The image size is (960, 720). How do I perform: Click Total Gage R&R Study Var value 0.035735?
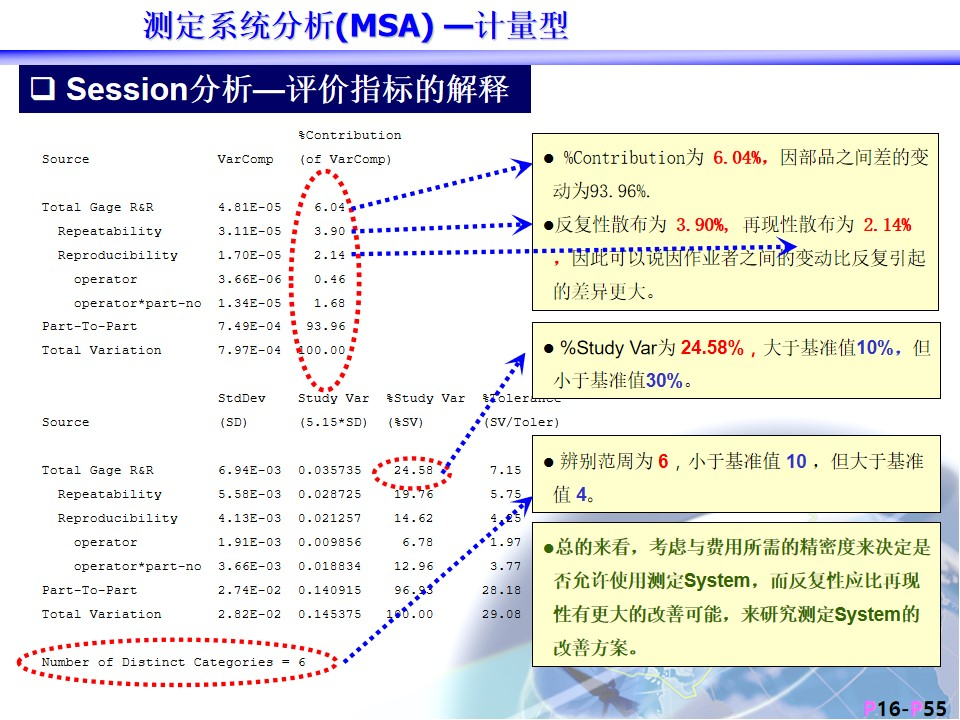click(x=329, y=471)
